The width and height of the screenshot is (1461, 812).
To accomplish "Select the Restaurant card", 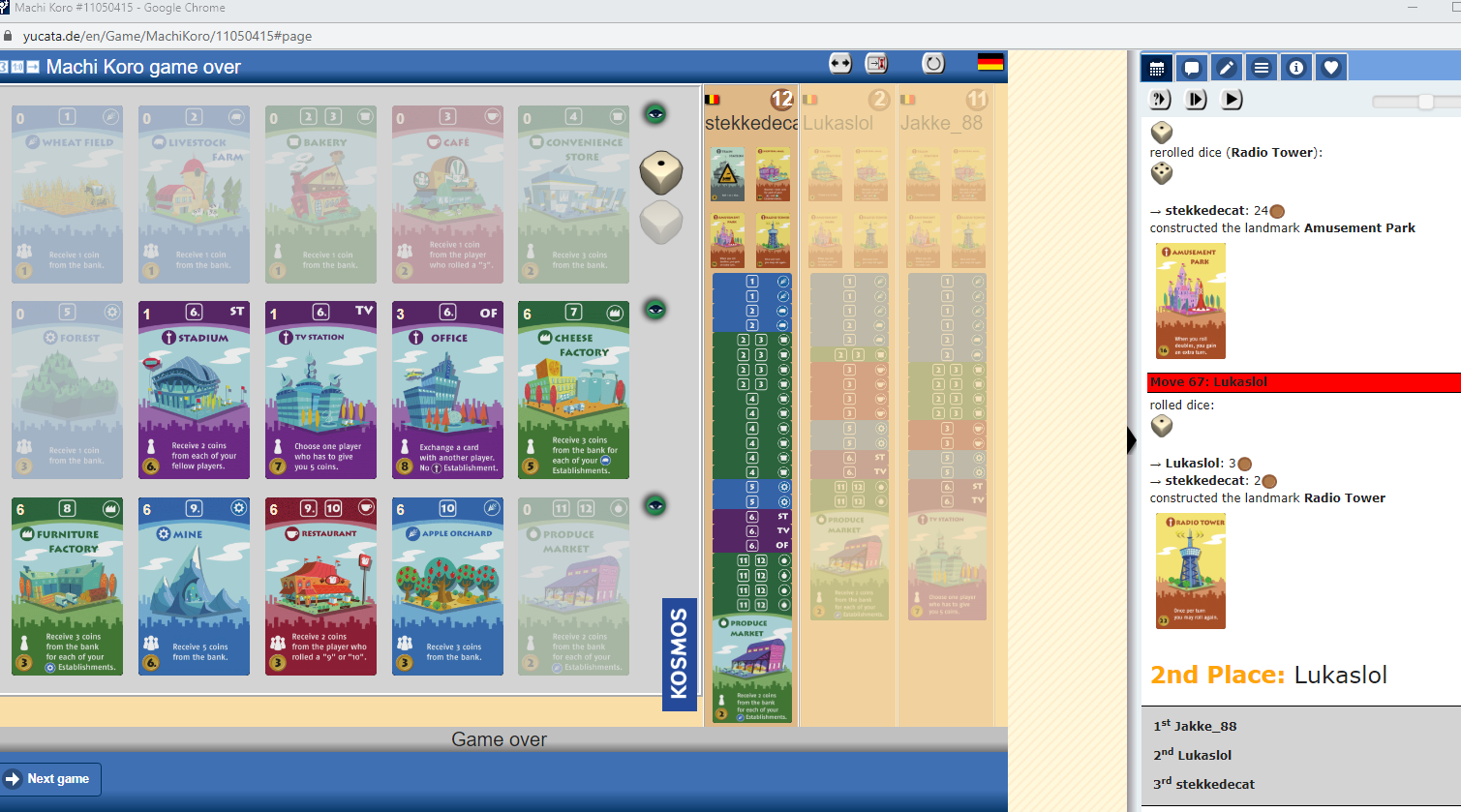I will click(x=320, y=586).
